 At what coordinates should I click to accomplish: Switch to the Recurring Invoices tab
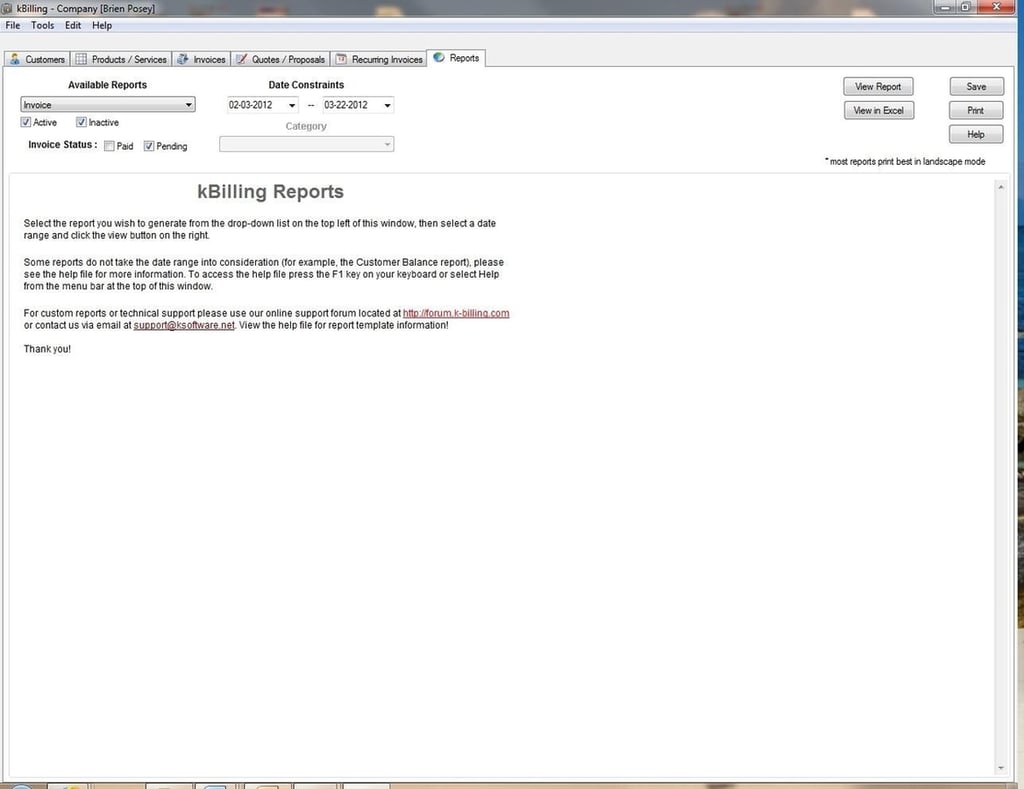pyautogui.click(x=379, y=59)
